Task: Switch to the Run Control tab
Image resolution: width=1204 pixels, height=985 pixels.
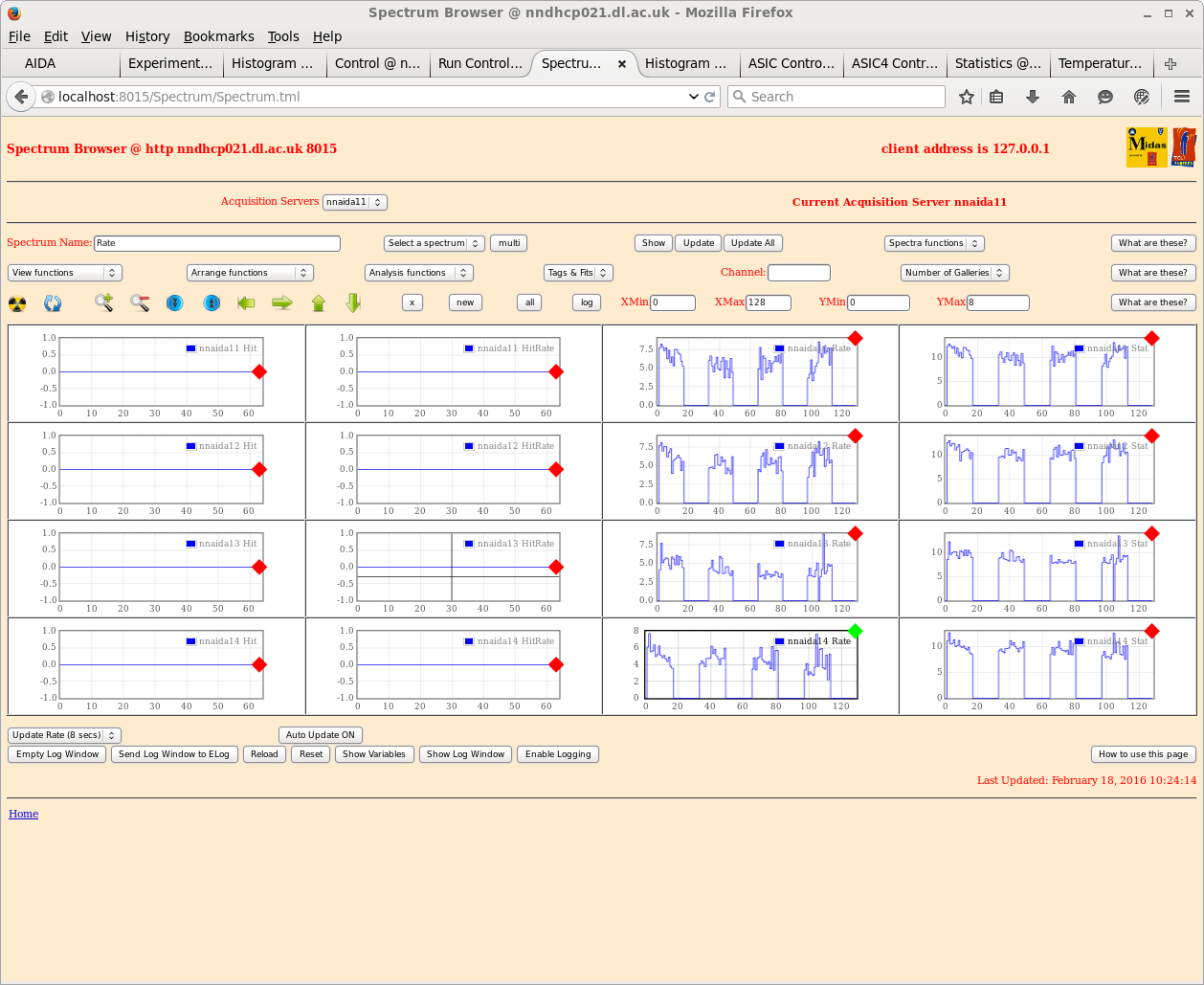Action: (479, 63)
